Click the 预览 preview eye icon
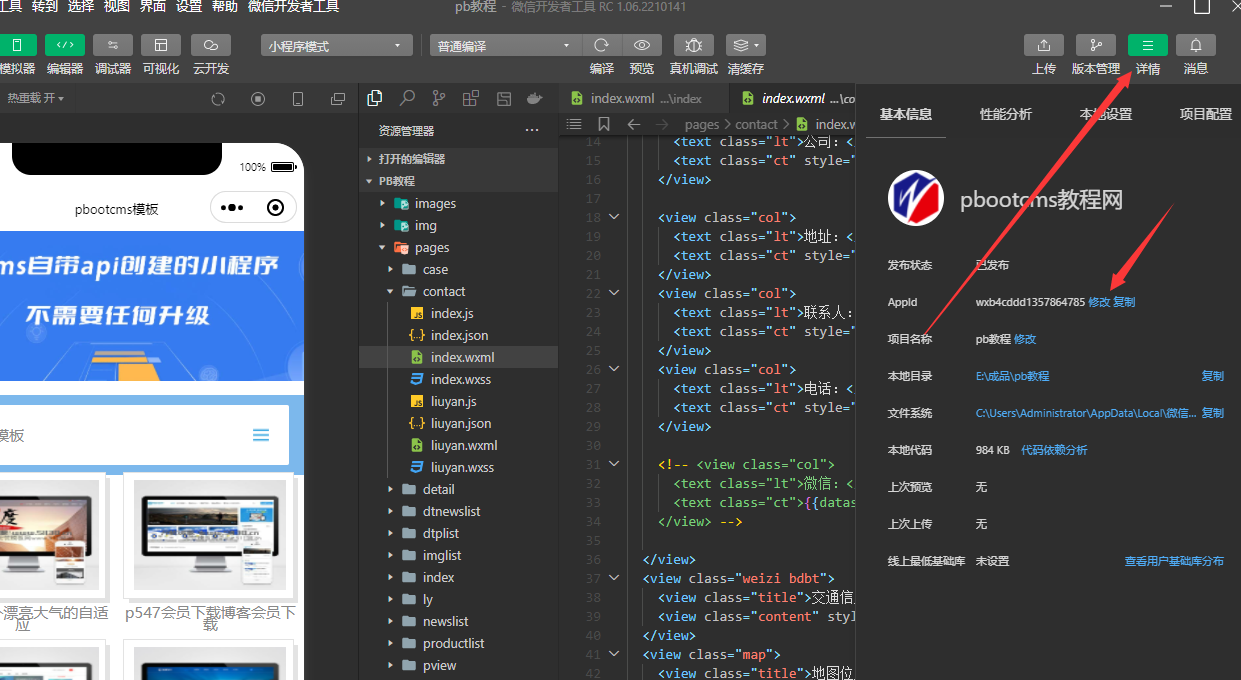The image size is (1241, 680). pos(642,46)
